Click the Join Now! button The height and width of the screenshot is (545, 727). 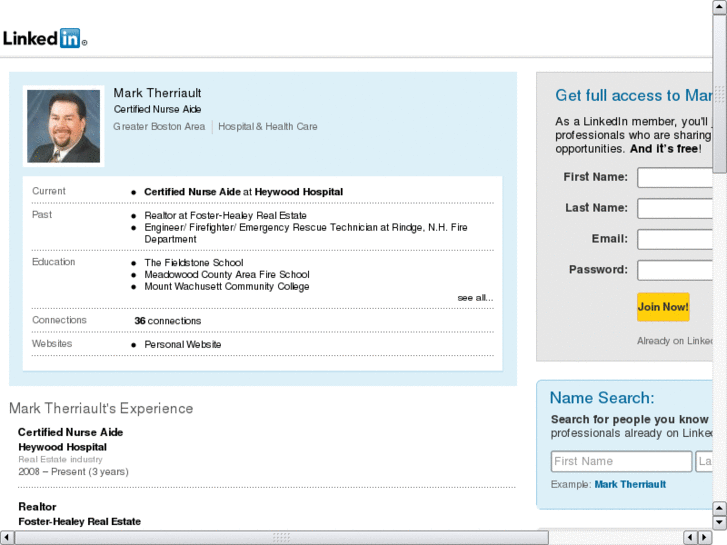pos(663,307)
